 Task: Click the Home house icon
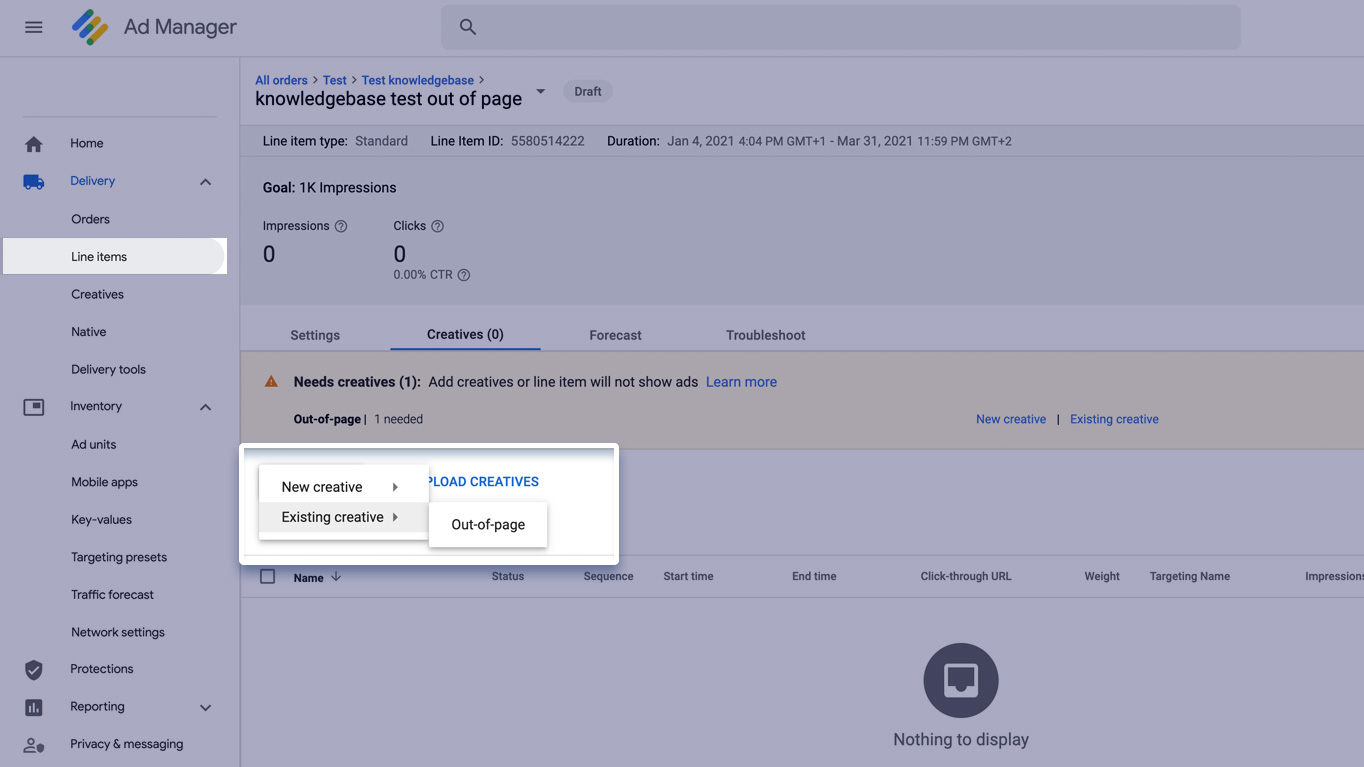point(34,144)
